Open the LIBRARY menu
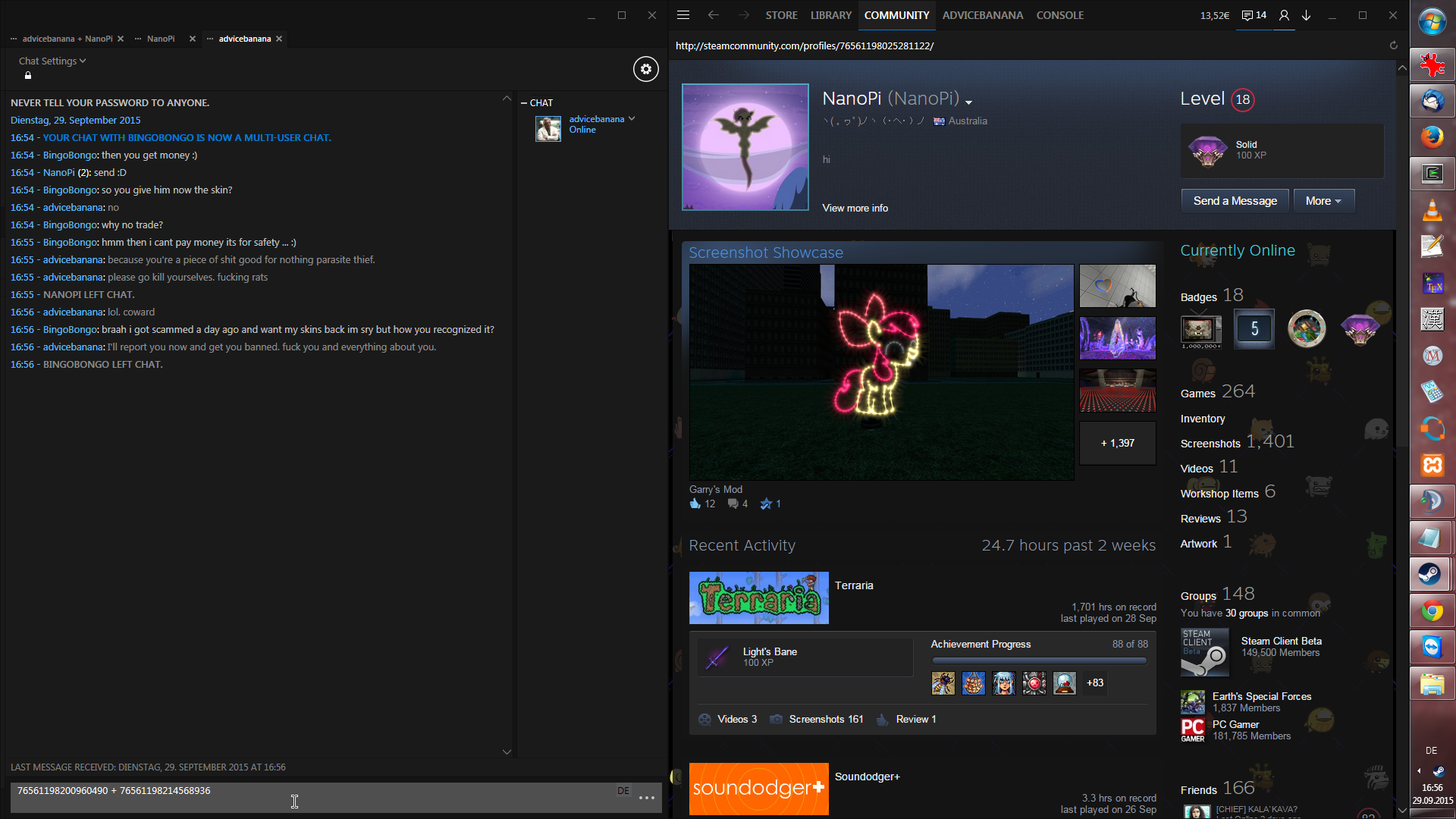 coord(830,15)
